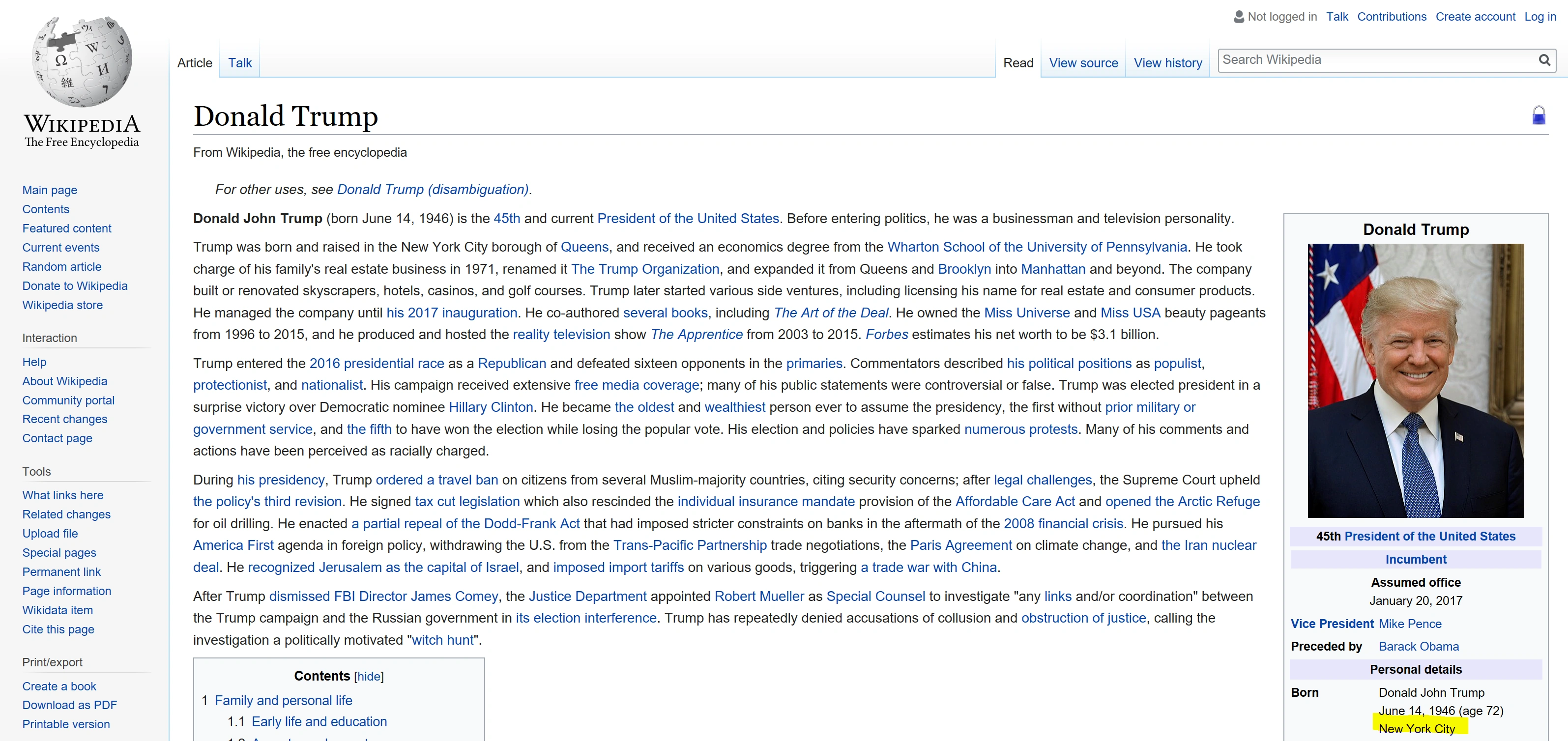
Task: Jump to Early life and education
Action: [319, 721]
